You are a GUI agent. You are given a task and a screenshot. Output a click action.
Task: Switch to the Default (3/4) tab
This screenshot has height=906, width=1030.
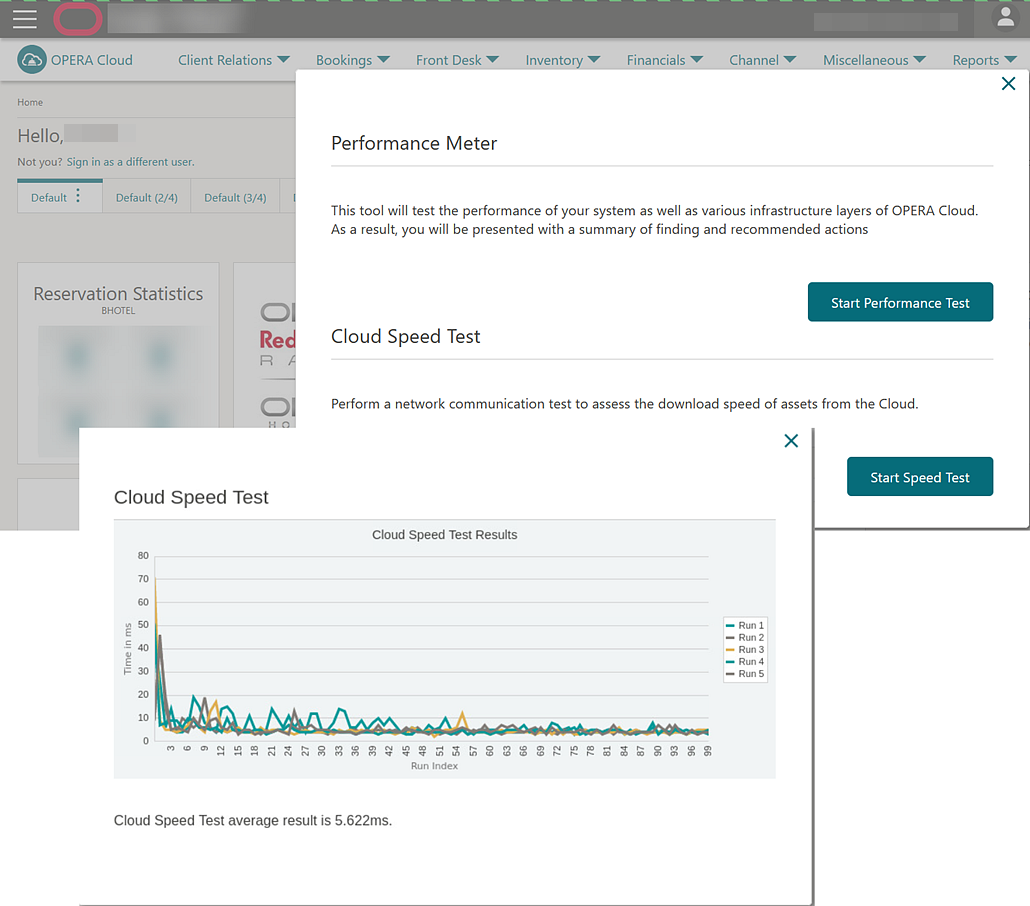point(235,198)
